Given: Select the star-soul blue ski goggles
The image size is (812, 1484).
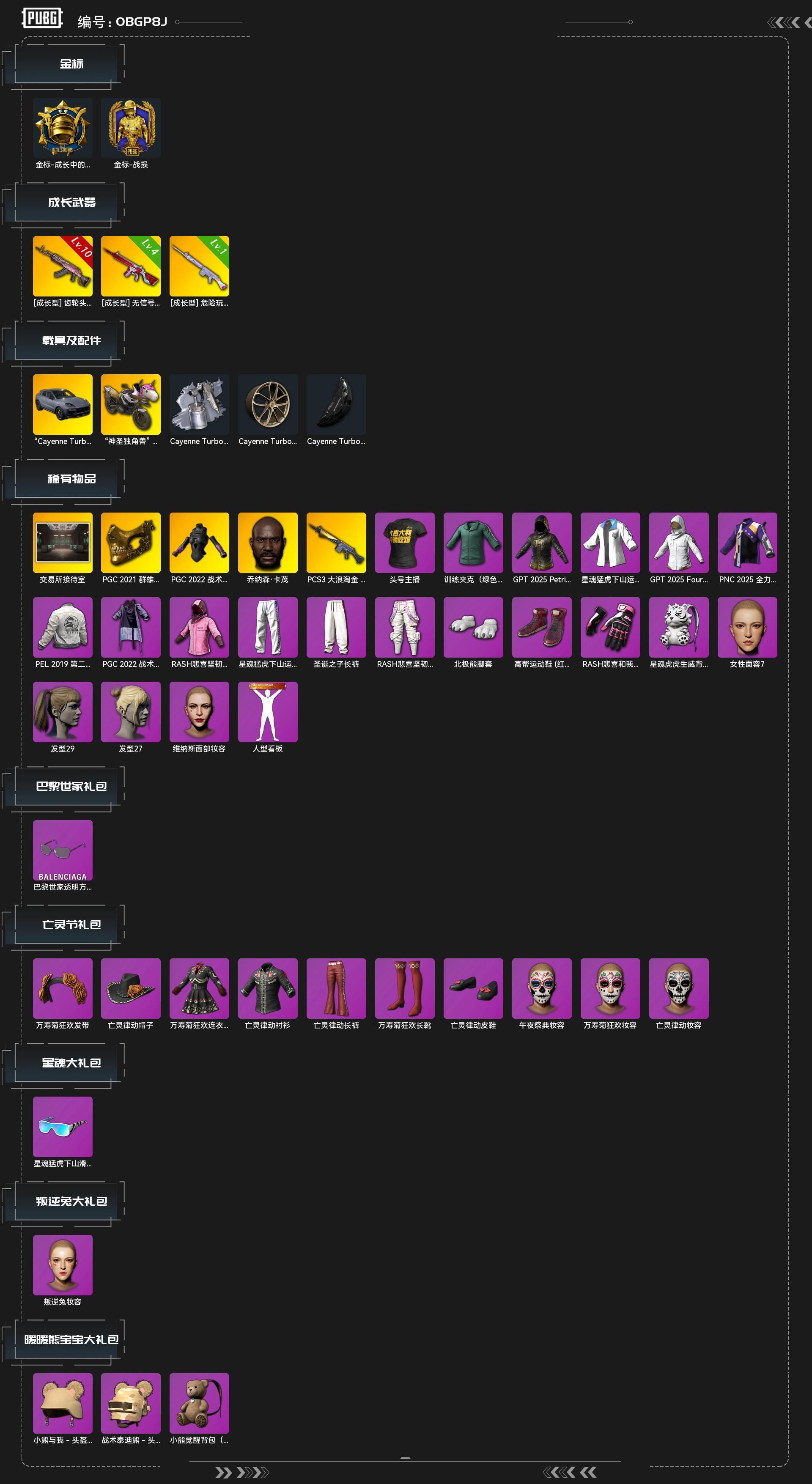Looking at the screenshot, I should tap(62, 1127).
